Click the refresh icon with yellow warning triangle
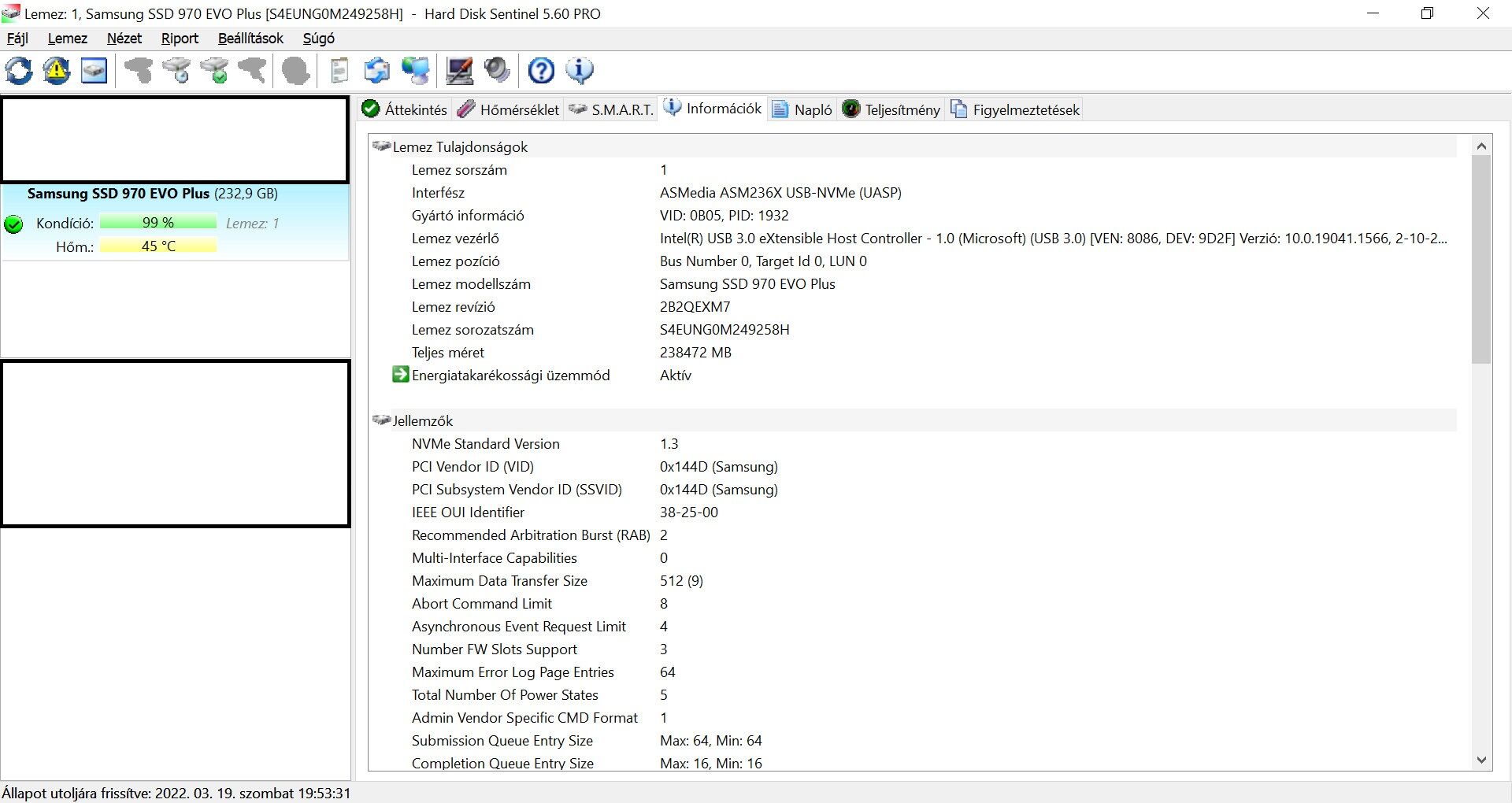The image size is (1512, 803). point(57,71)
